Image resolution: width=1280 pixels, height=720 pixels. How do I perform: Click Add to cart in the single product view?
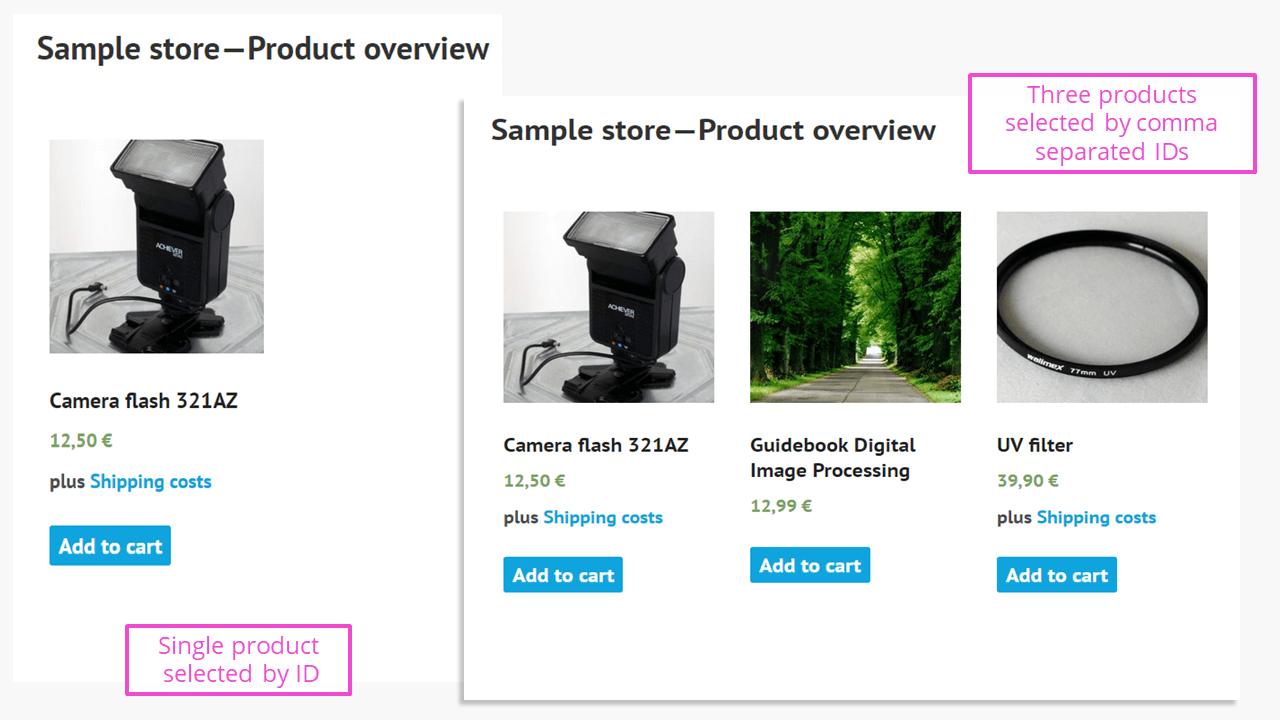pos(110,545)
